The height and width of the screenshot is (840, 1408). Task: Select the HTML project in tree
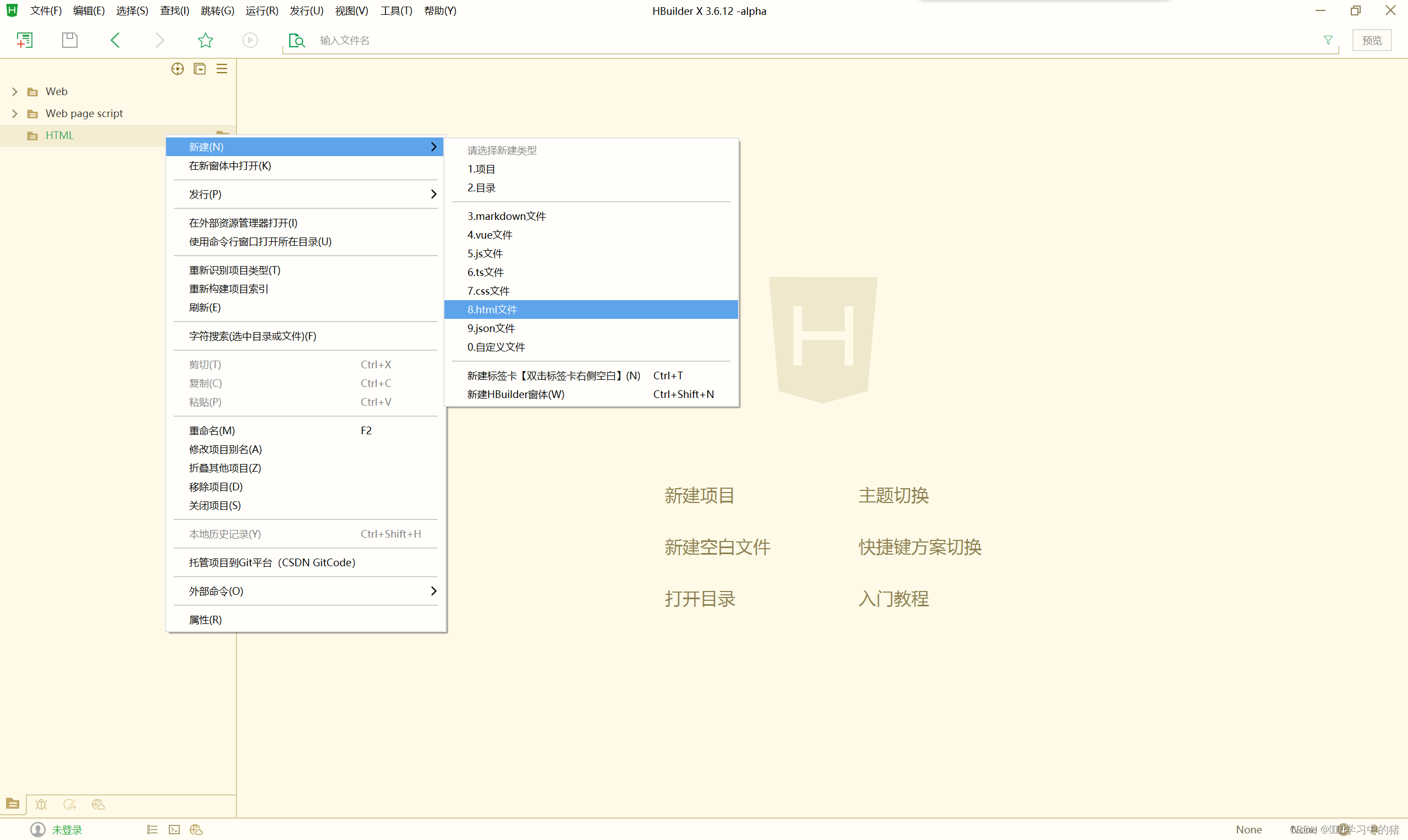[59, 135]
